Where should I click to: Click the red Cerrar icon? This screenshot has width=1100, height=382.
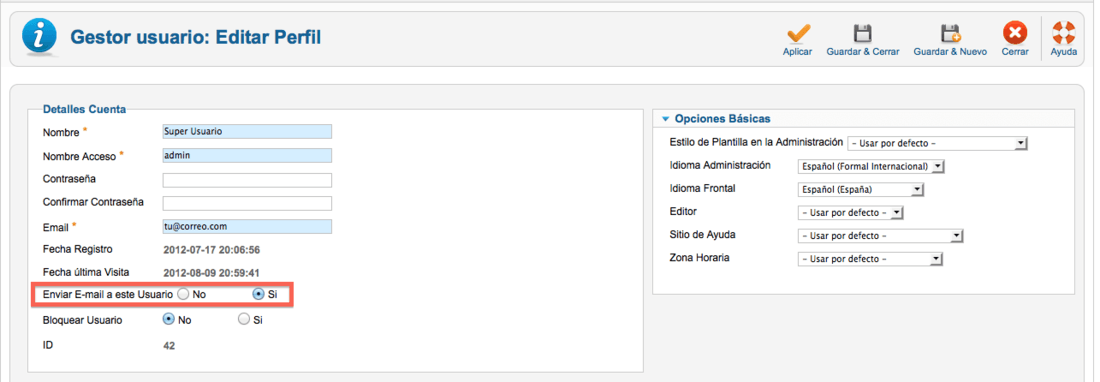point(1015,33)
